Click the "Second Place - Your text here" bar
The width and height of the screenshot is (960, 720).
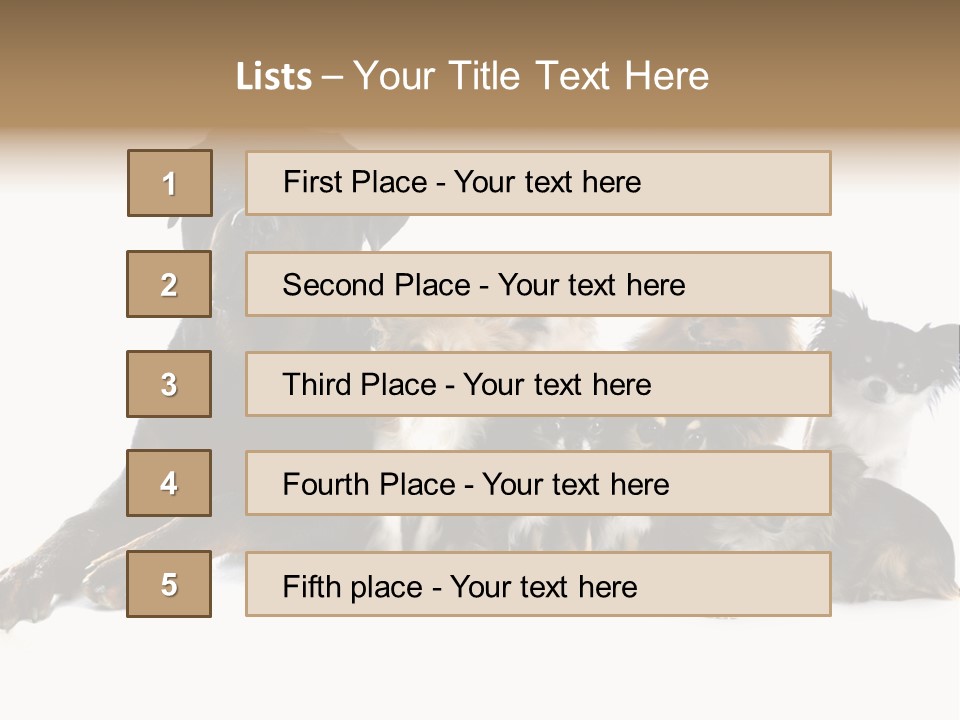pyautogui.click(x=538, y=284)
